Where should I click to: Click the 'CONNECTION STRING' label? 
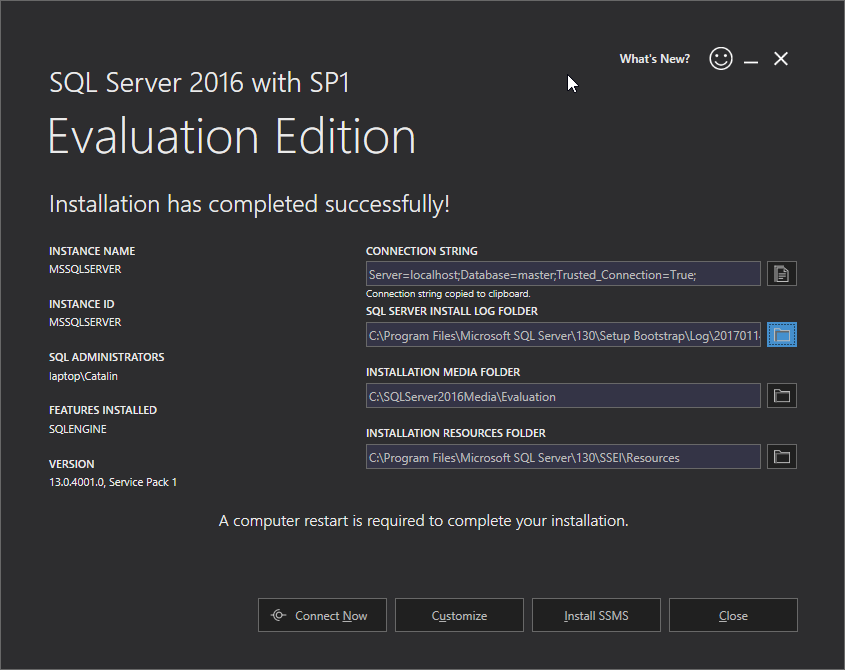coord(421,251)
